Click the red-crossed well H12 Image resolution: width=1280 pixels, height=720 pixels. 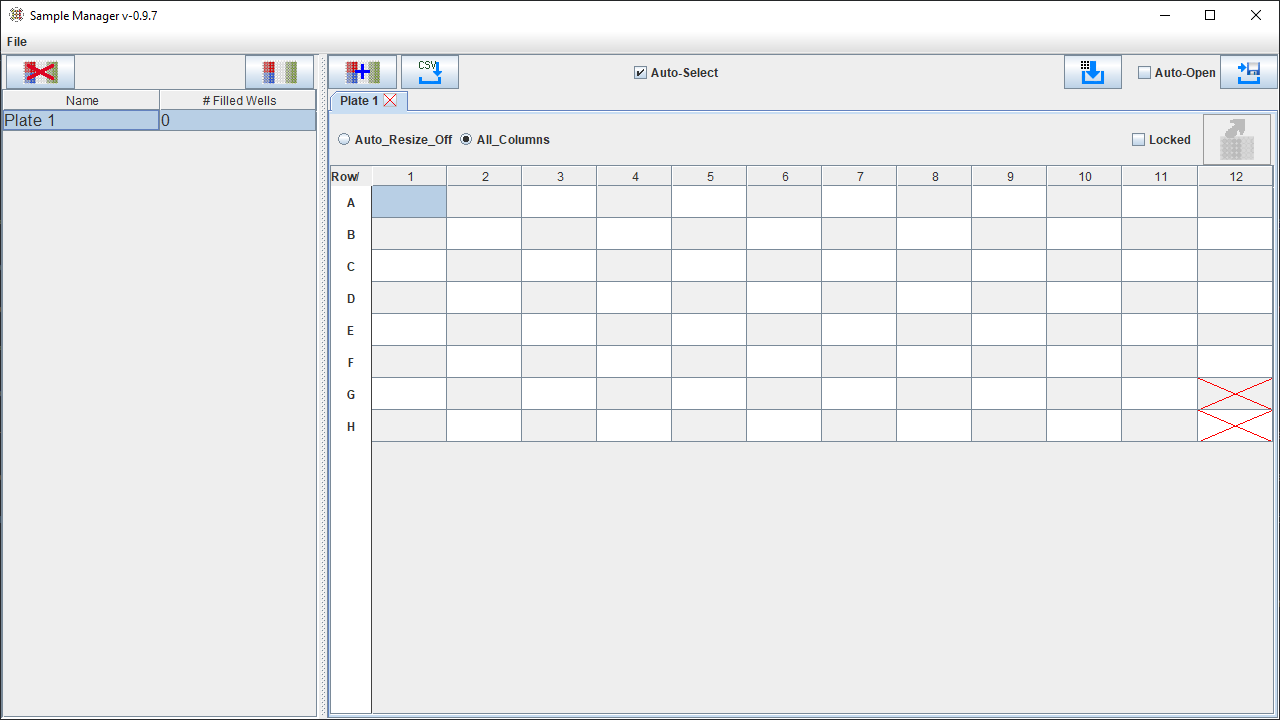point(1235,426)
